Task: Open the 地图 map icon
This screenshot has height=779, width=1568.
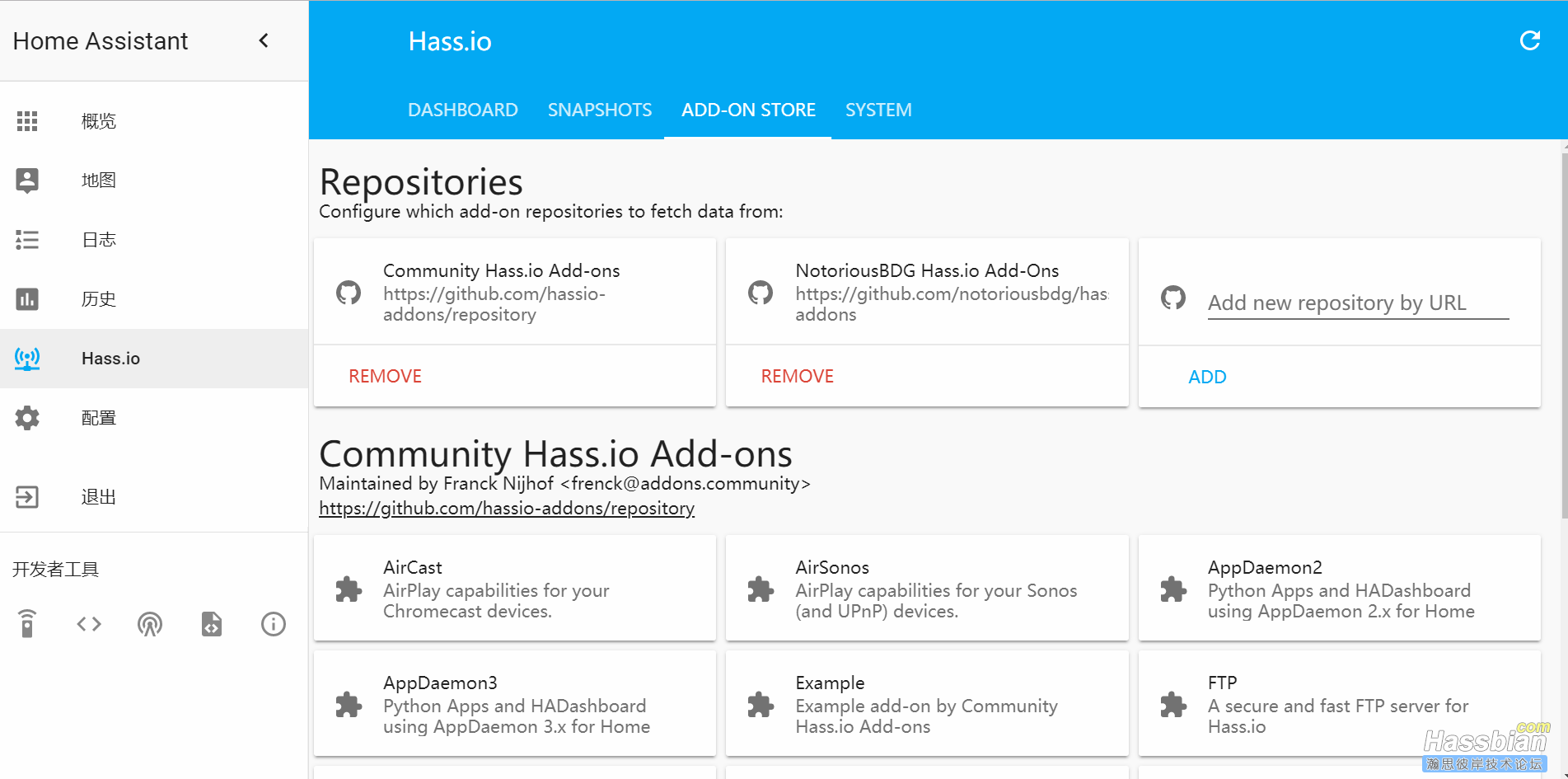Action: (27, 181)
